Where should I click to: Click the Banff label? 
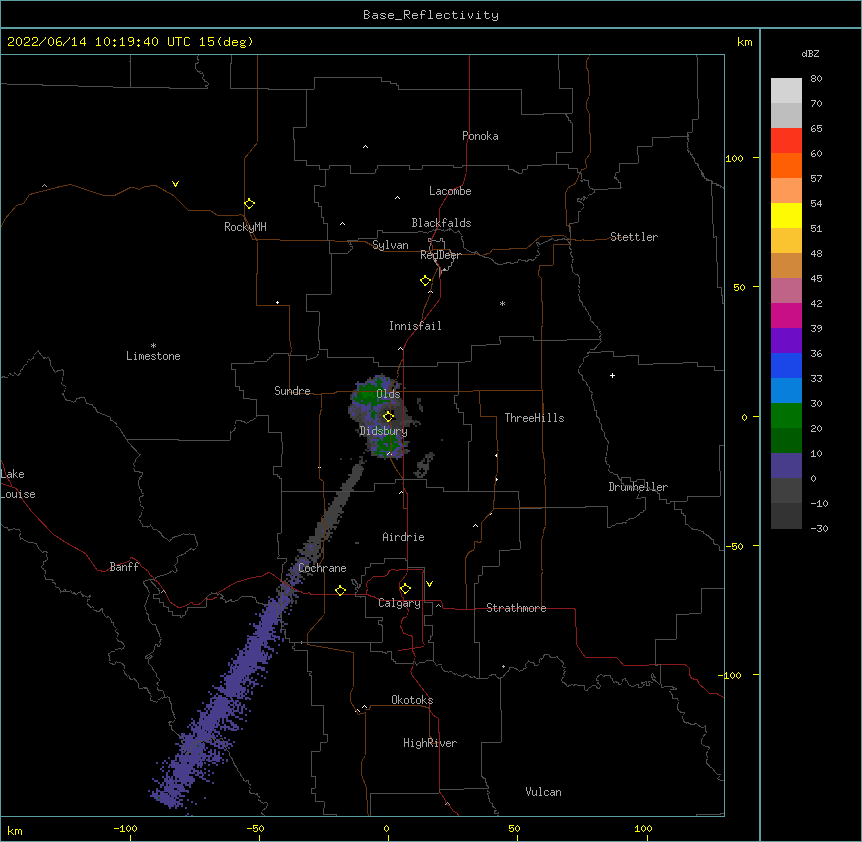pyautogui.click(x=124, y=567)
